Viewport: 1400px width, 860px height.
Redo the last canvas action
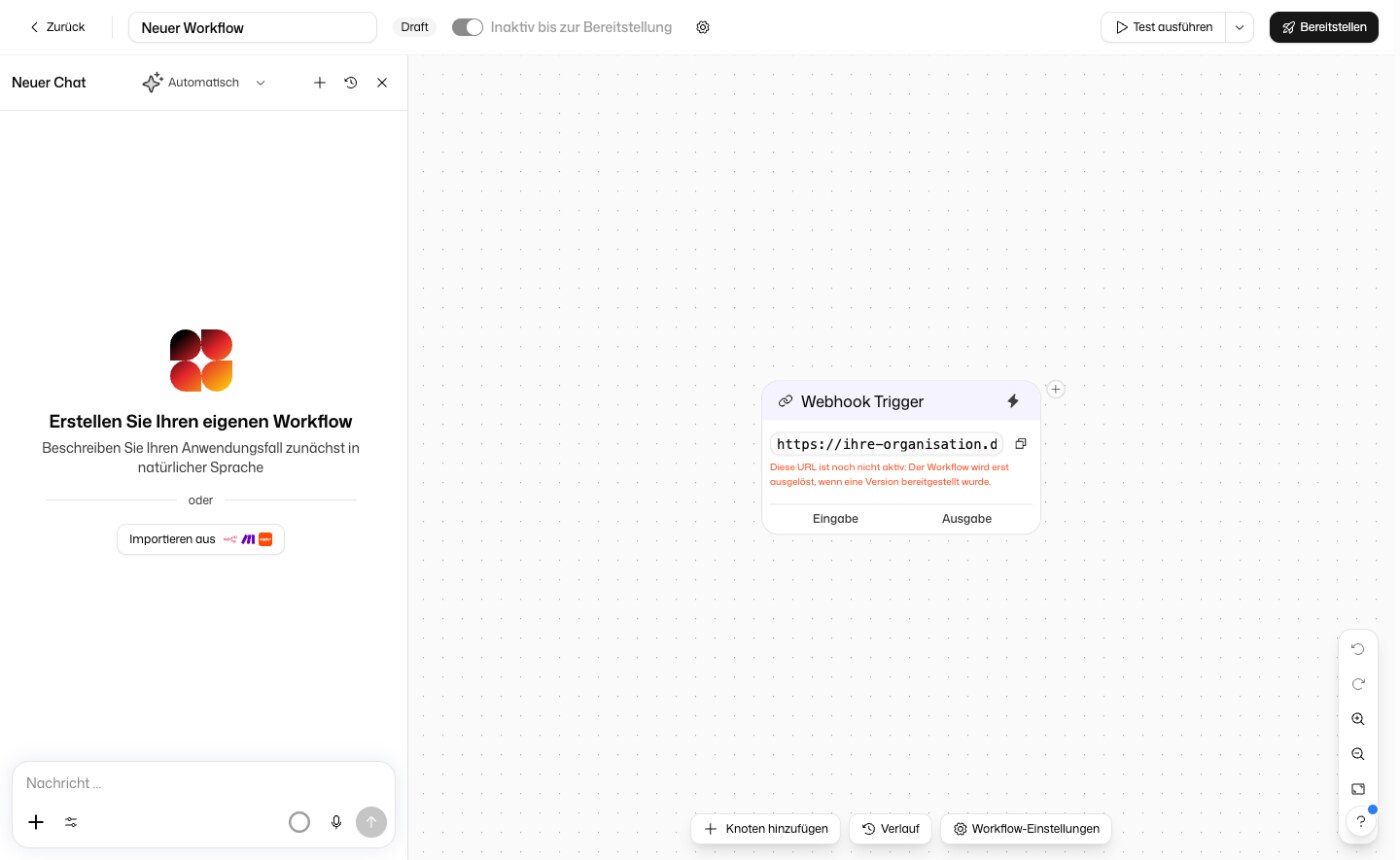pyautogui.click(x=1358, y=684)
